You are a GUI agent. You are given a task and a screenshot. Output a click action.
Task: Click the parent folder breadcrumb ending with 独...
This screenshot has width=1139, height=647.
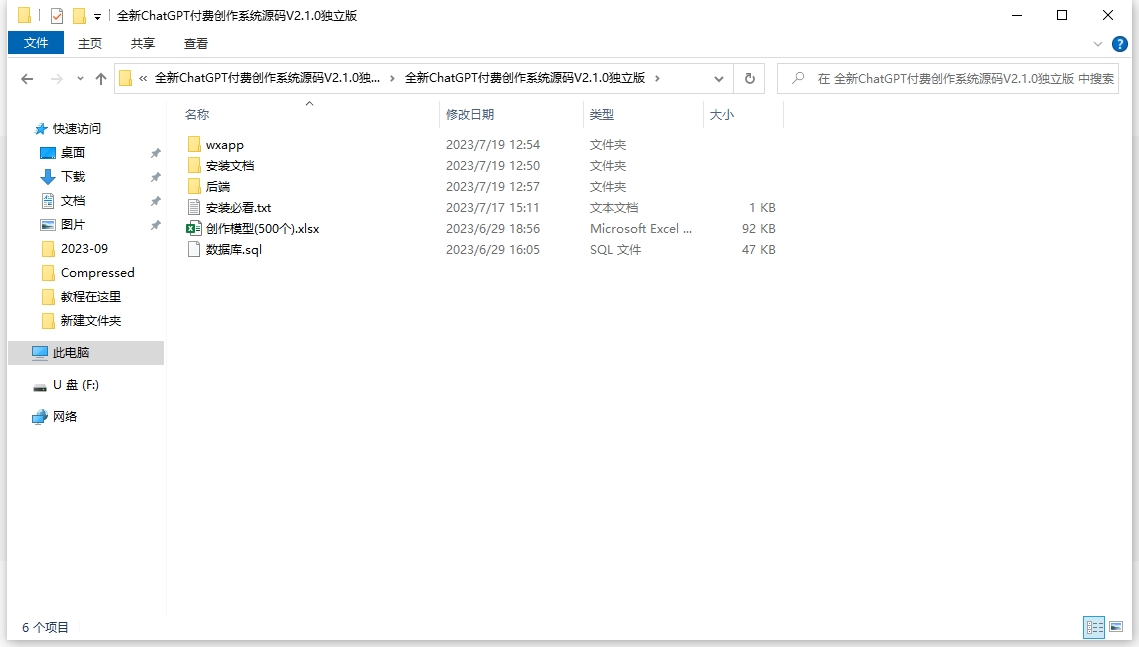267,78
